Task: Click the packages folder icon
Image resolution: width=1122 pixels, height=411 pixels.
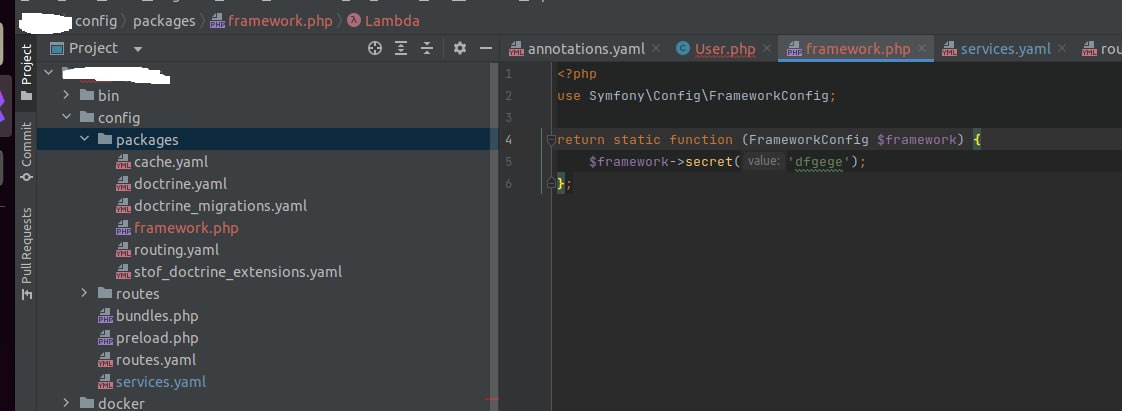Action: [104, 139]
